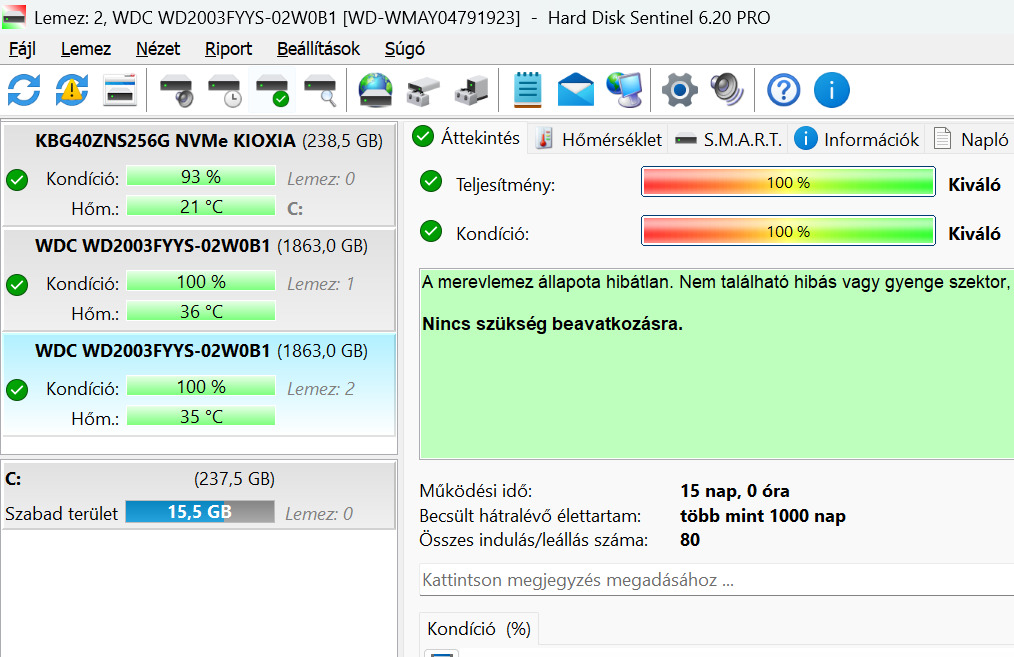Click the 'Nincs szükség beavatkozásra.' text
The width and height of the screenshot is (1014, 657).
tap(552, 324)
